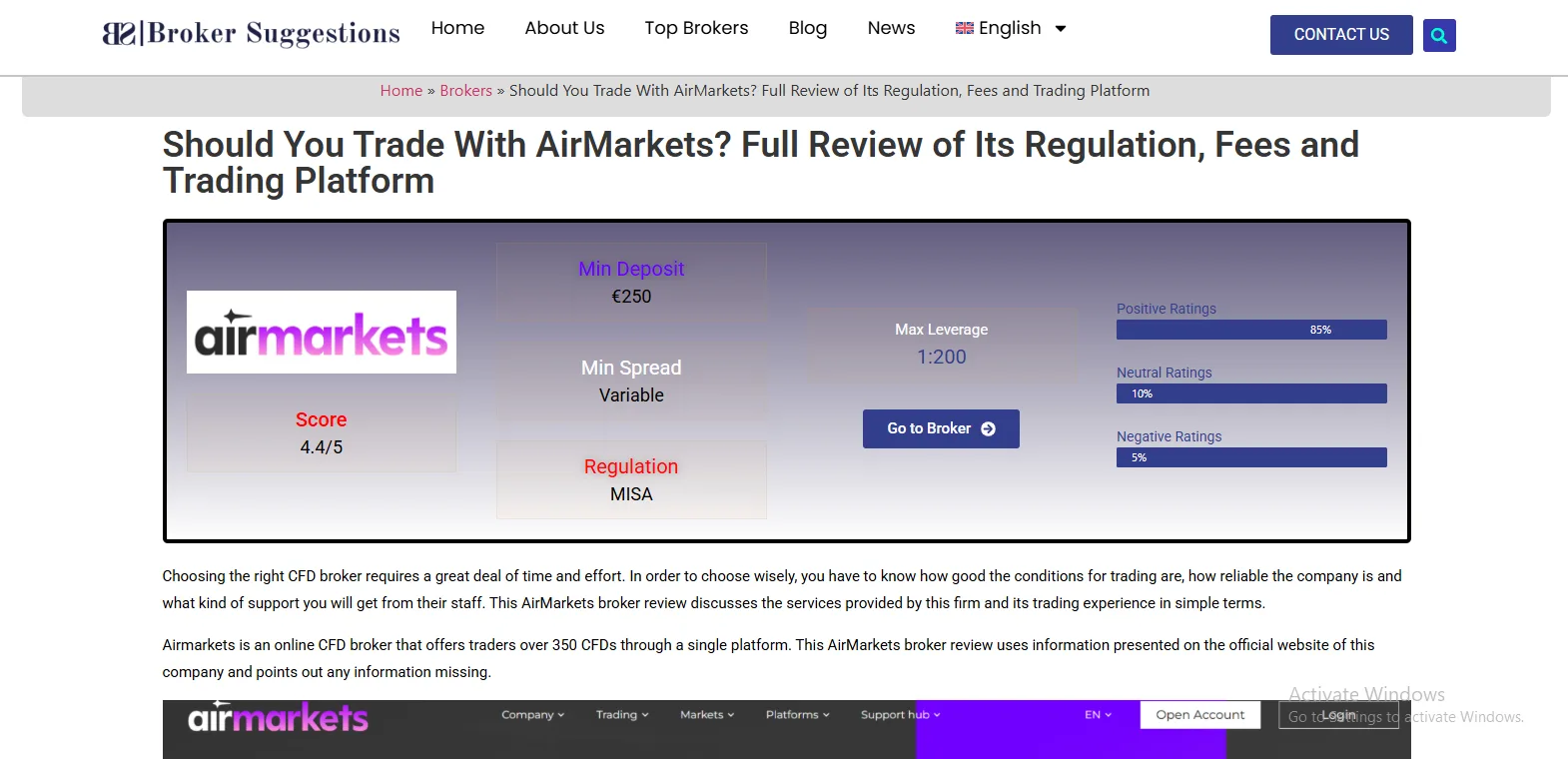1568x759 pixels.
Task: Expand the Platforms menu in AirMarkets site
Action: (798, 715)
